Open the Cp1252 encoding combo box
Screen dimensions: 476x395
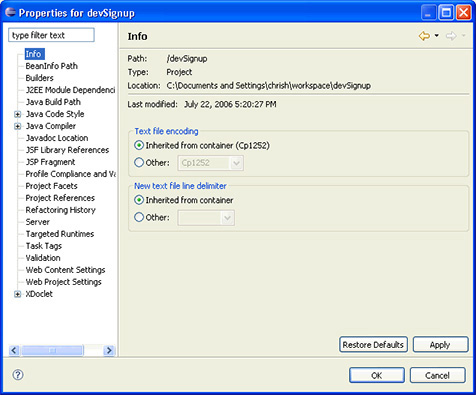[211, 163]
